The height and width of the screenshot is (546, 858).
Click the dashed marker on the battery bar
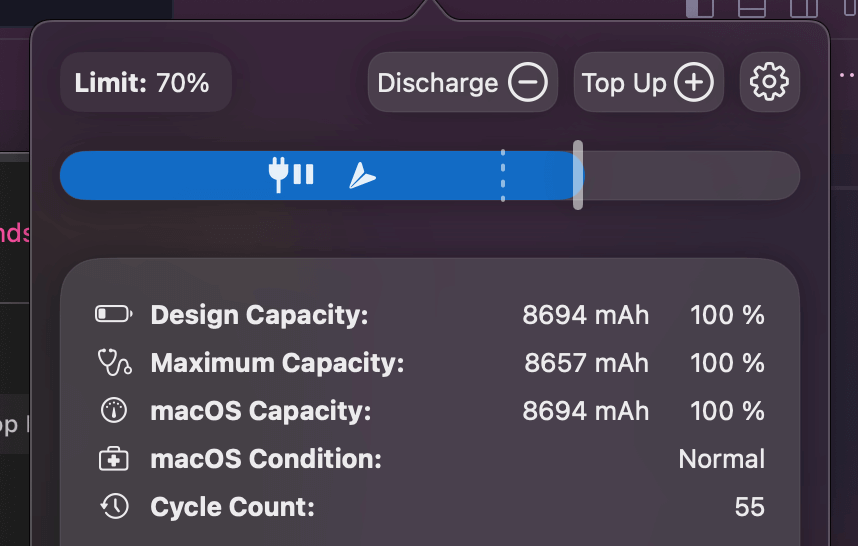502,175
